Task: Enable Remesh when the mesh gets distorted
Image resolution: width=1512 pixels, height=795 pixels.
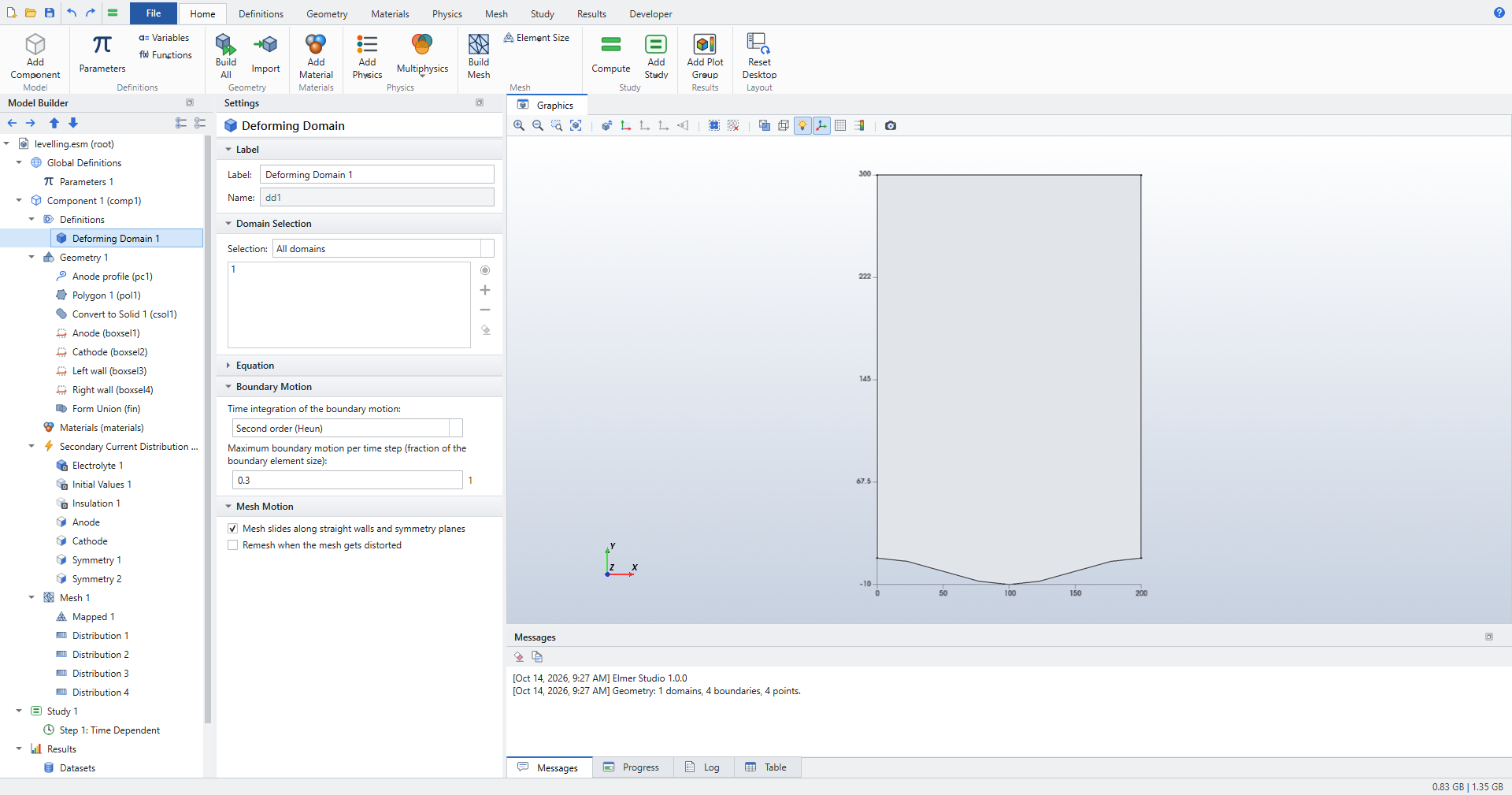Action: [x=232, y=545]
